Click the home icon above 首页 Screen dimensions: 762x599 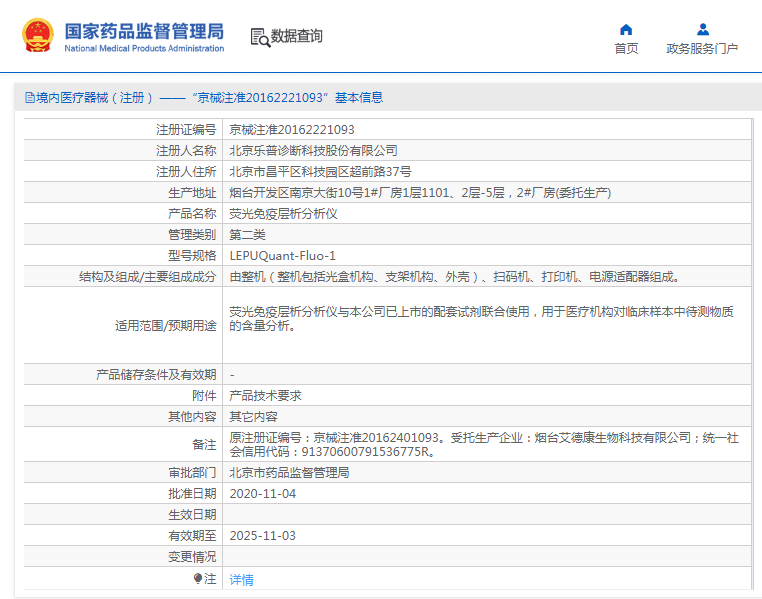click(626, 30)
